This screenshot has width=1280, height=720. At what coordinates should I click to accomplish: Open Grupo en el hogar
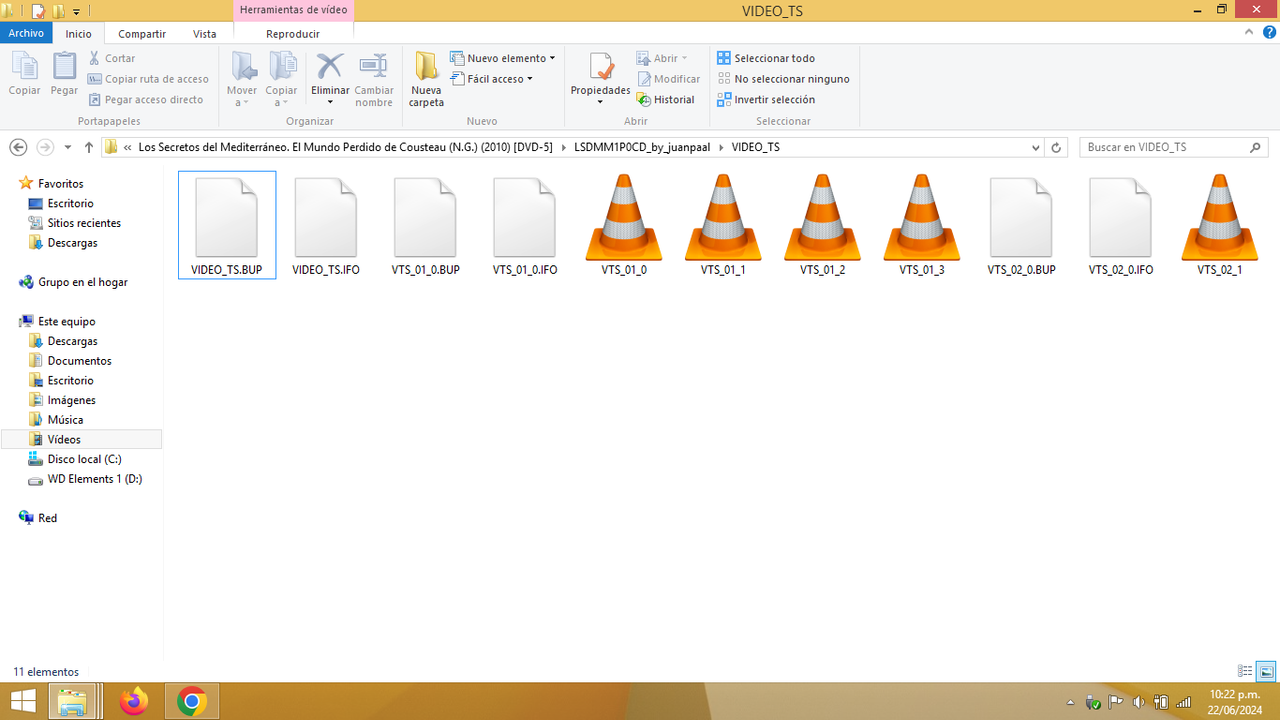point(82,282)
